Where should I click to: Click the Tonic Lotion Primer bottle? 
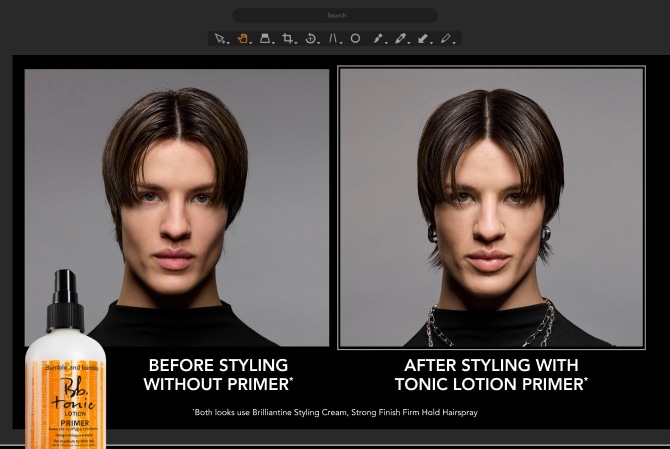tap(68, 370)
